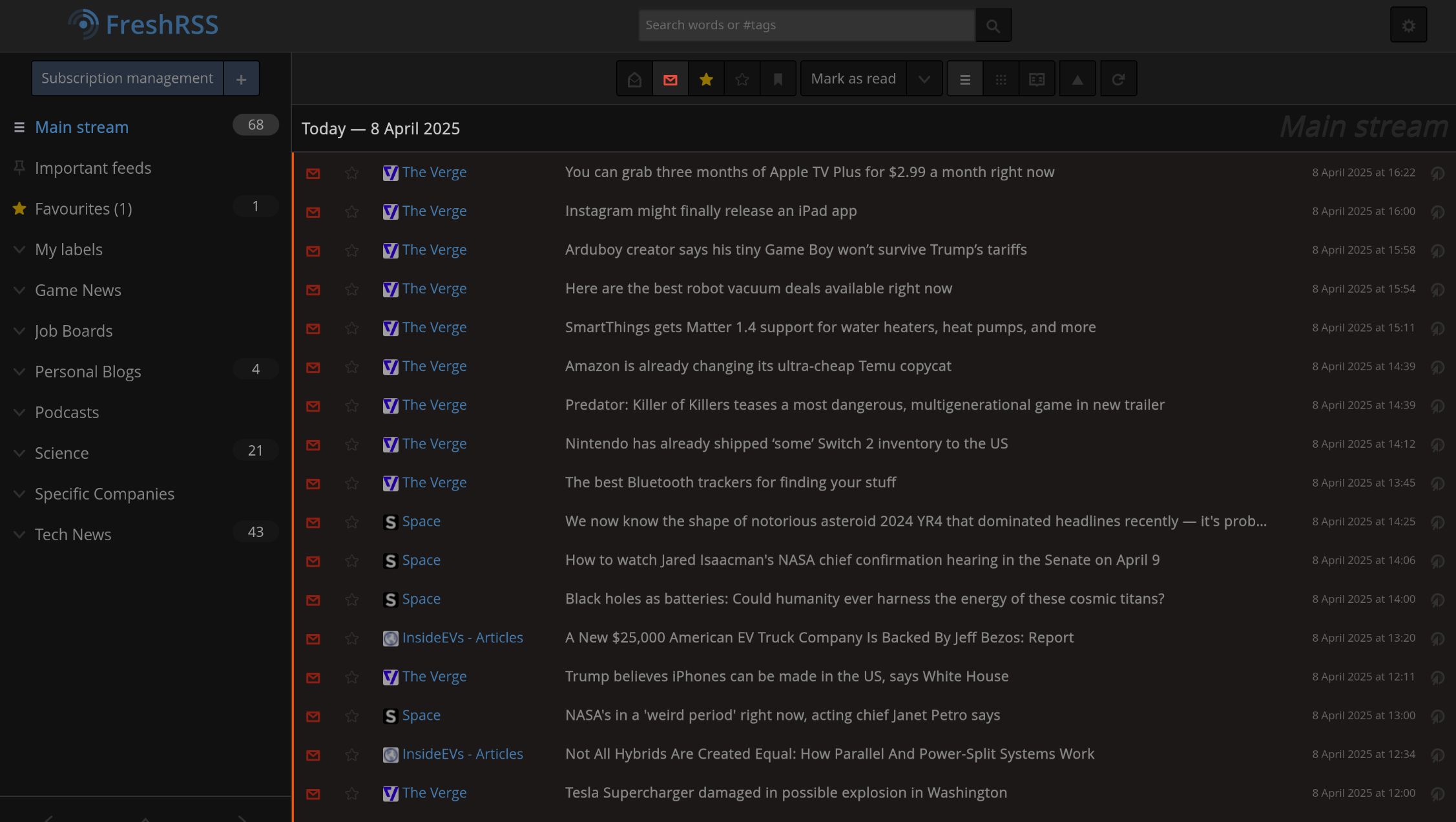Open external link for Nintendo Switch 2 article

point(1437,445)
